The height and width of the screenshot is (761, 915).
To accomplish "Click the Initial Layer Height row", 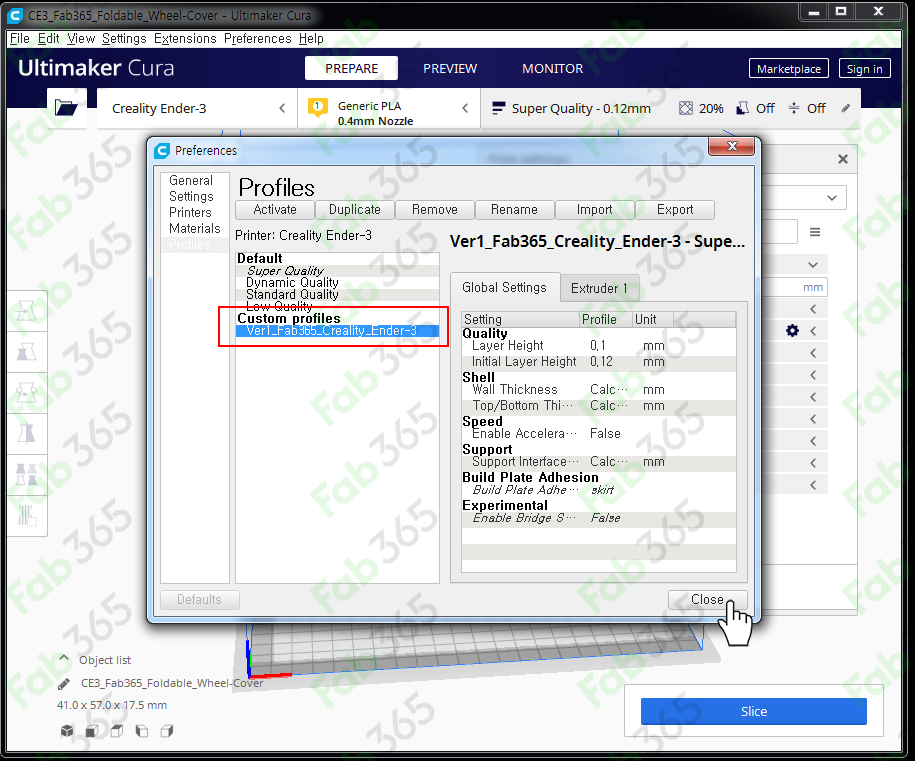I will pos(599,362).
